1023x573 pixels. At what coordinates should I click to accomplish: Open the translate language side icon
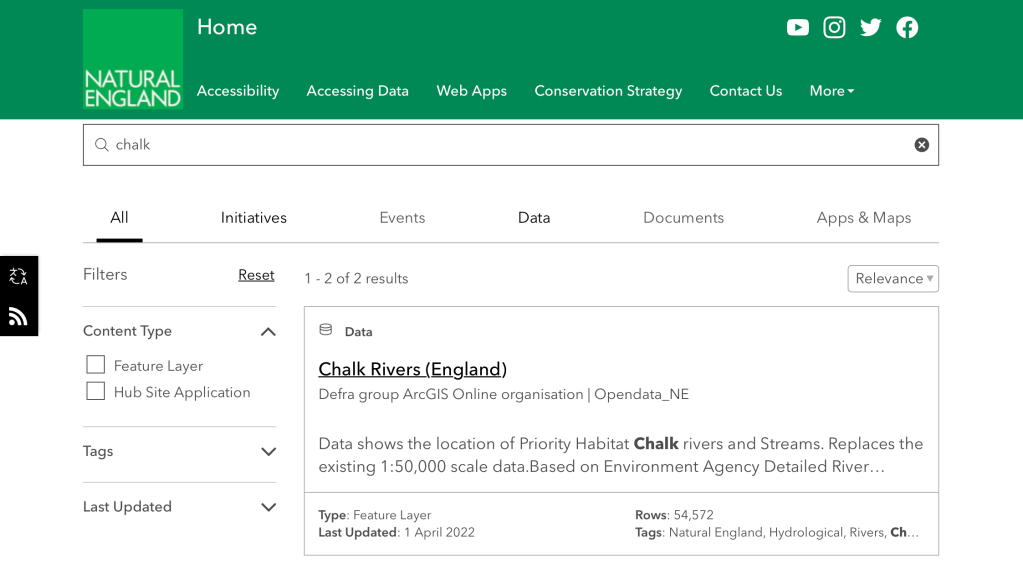[18, 277]
